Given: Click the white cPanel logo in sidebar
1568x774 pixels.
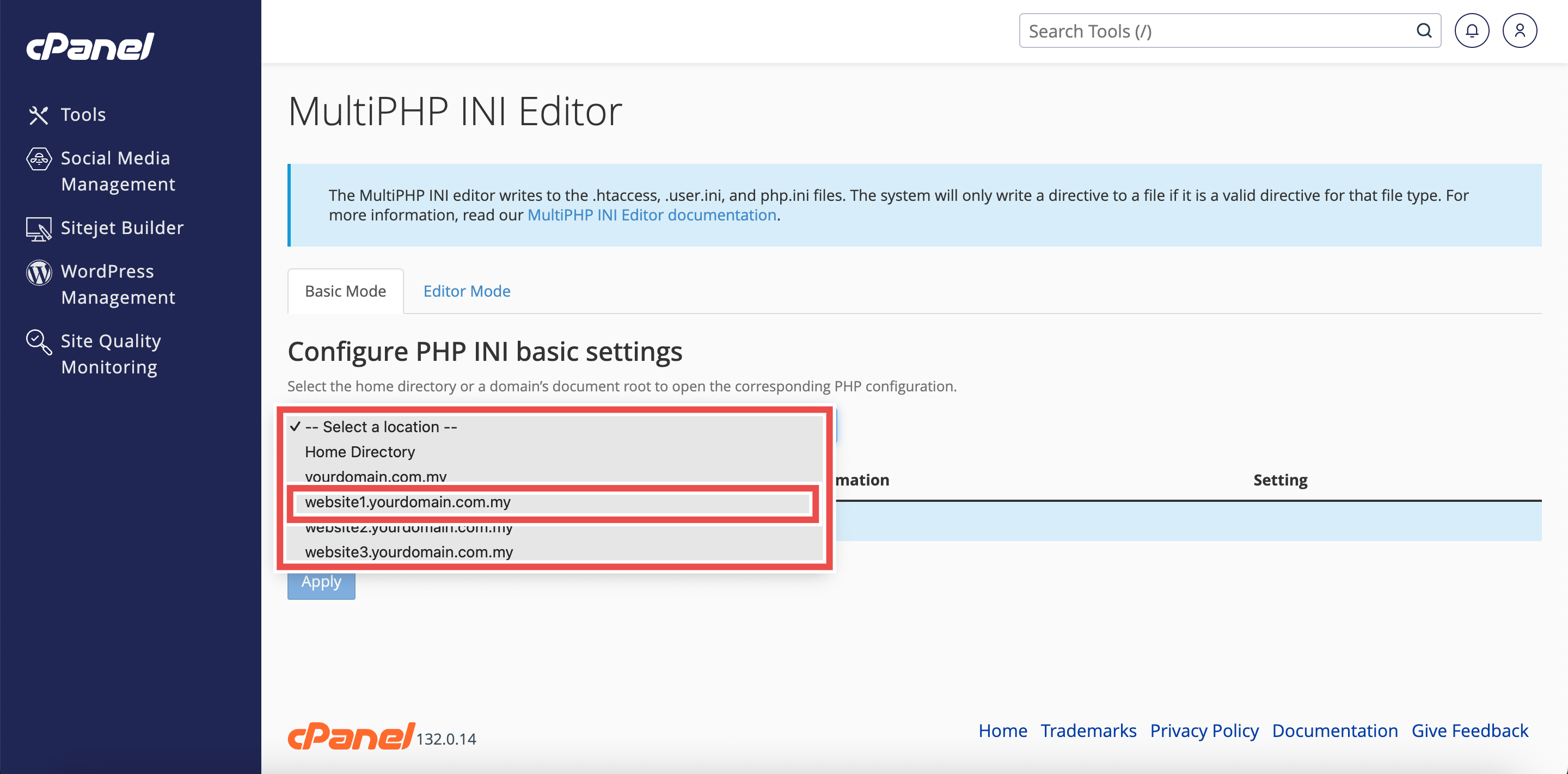Looking at the screenshot, I should click(x=90, y=47).
